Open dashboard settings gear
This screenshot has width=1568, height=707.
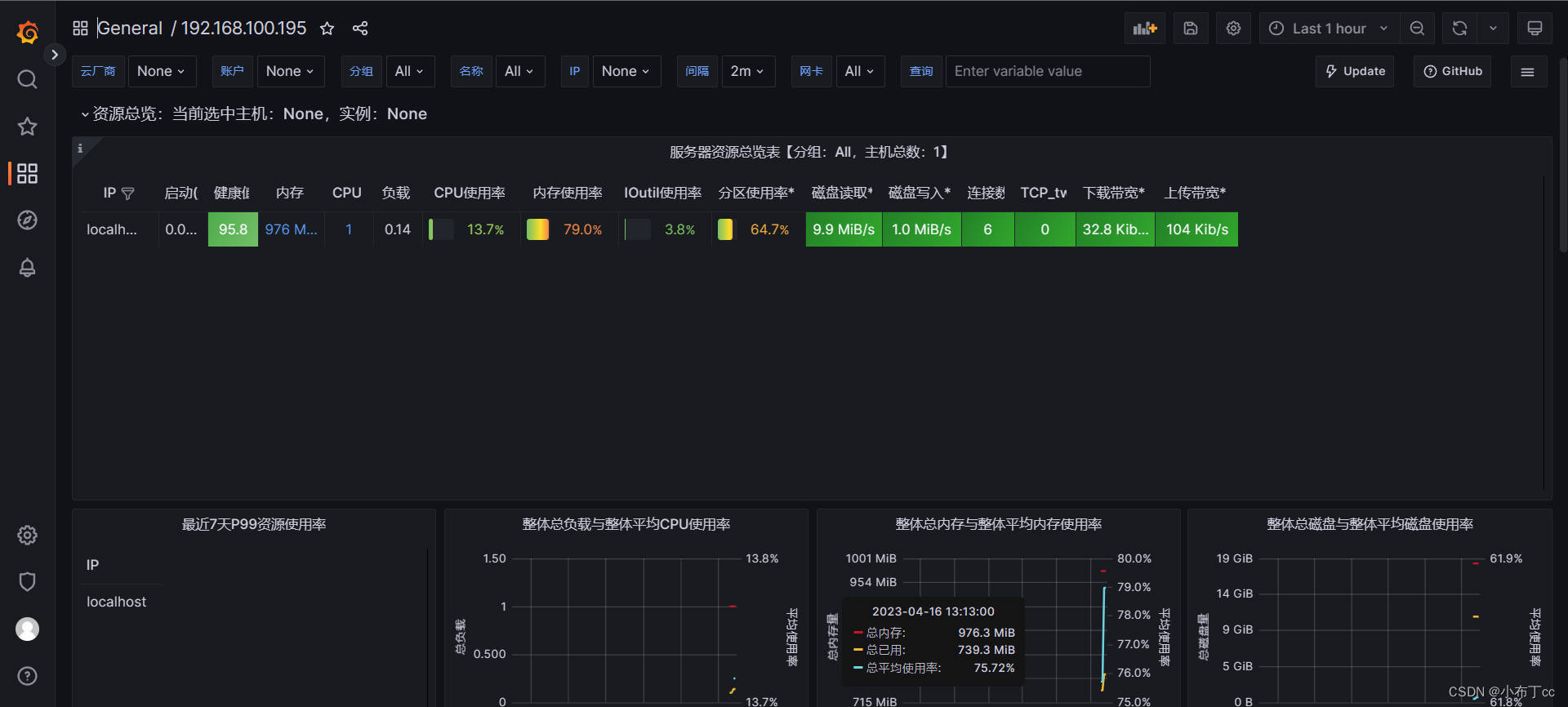point(1233,29)
